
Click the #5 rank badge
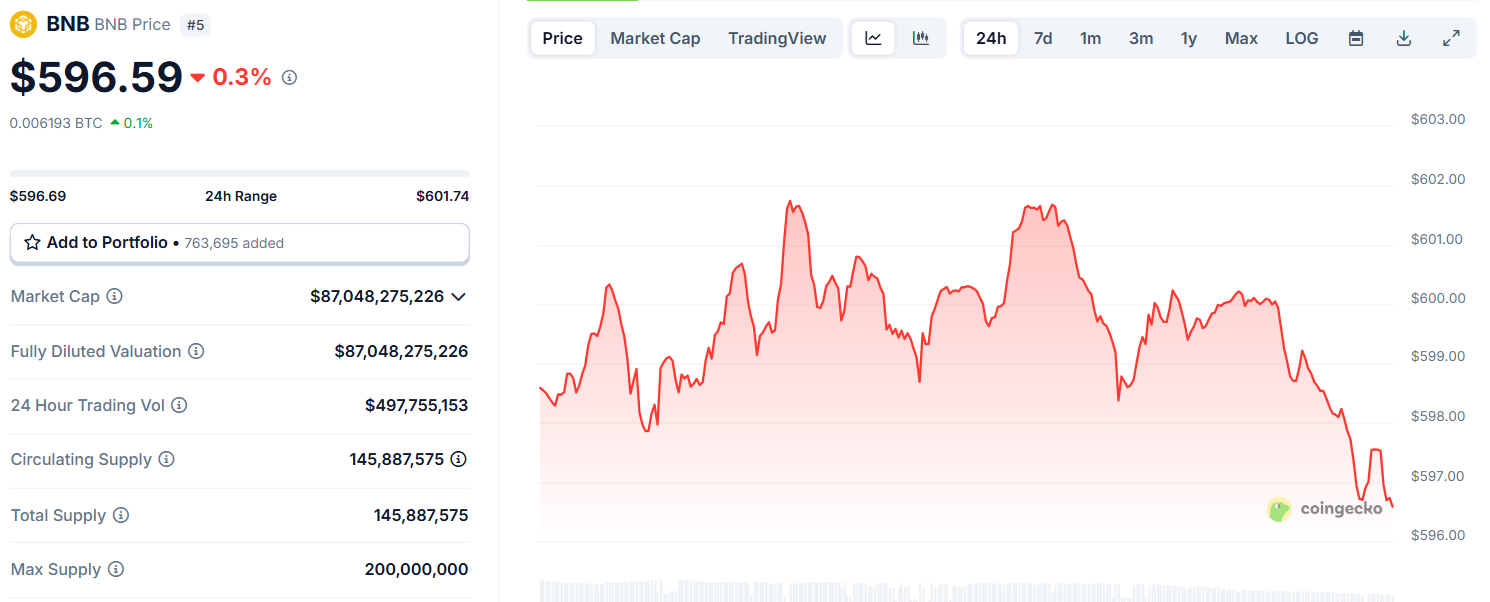tap(195, 24)
